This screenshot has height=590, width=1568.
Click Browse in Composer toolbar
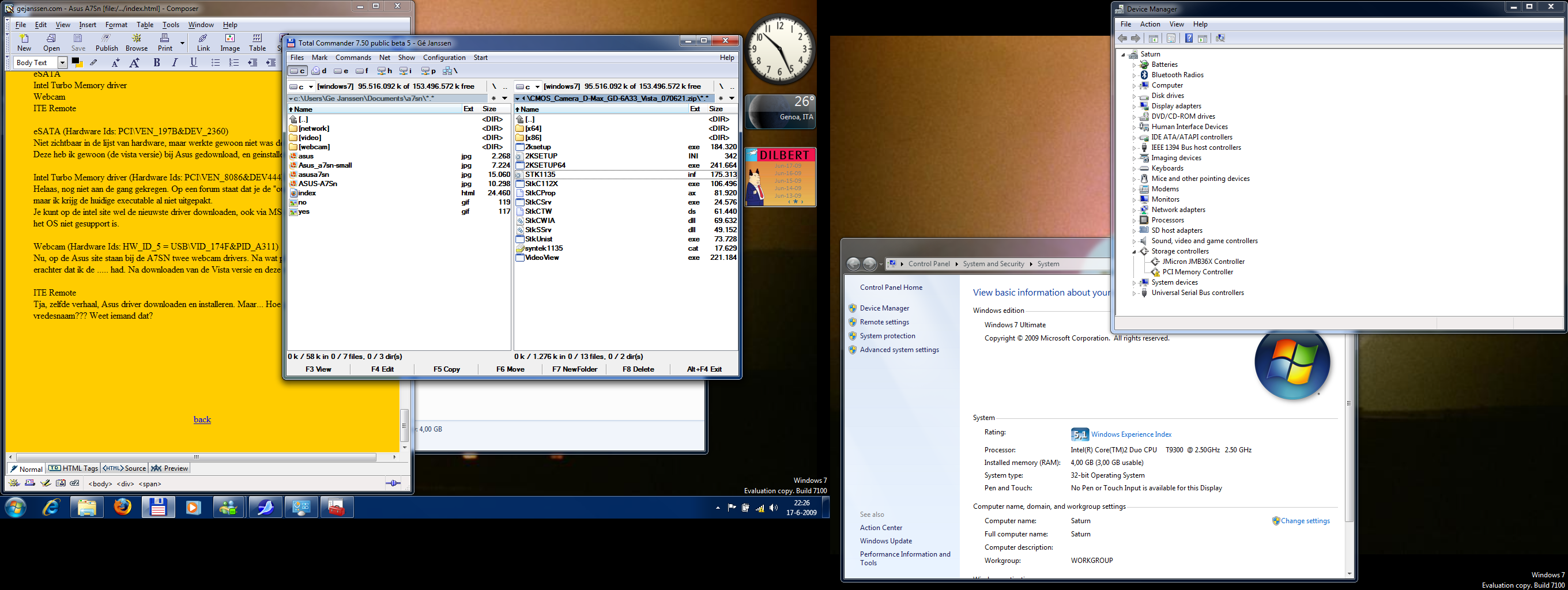(137, 43)
